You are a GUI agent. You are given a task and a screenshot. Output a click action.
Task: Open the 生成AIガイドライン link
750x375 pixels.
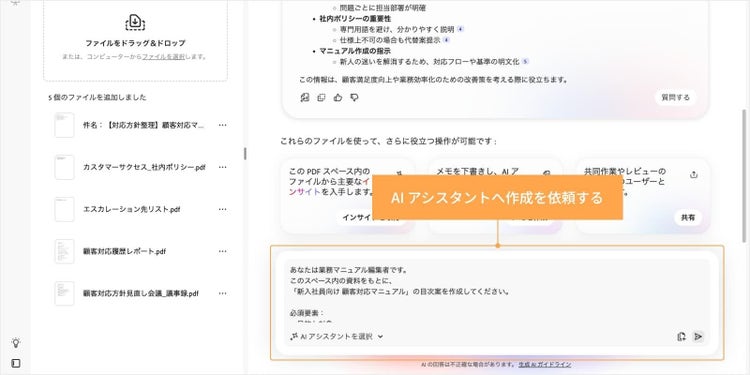pyautogui.click(x=544, y=364)
